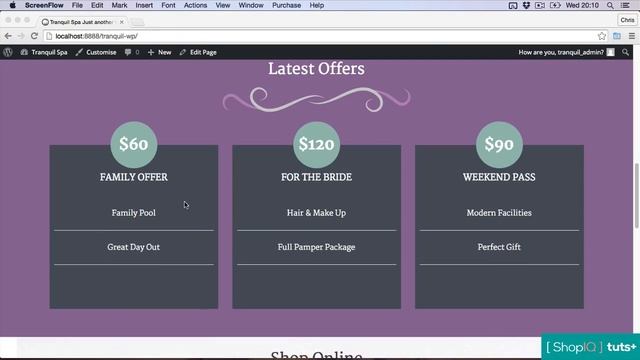Open Spotlight search in menu bar
The height and width of the screenshot is (360, 640).
(x=610, y=5)
